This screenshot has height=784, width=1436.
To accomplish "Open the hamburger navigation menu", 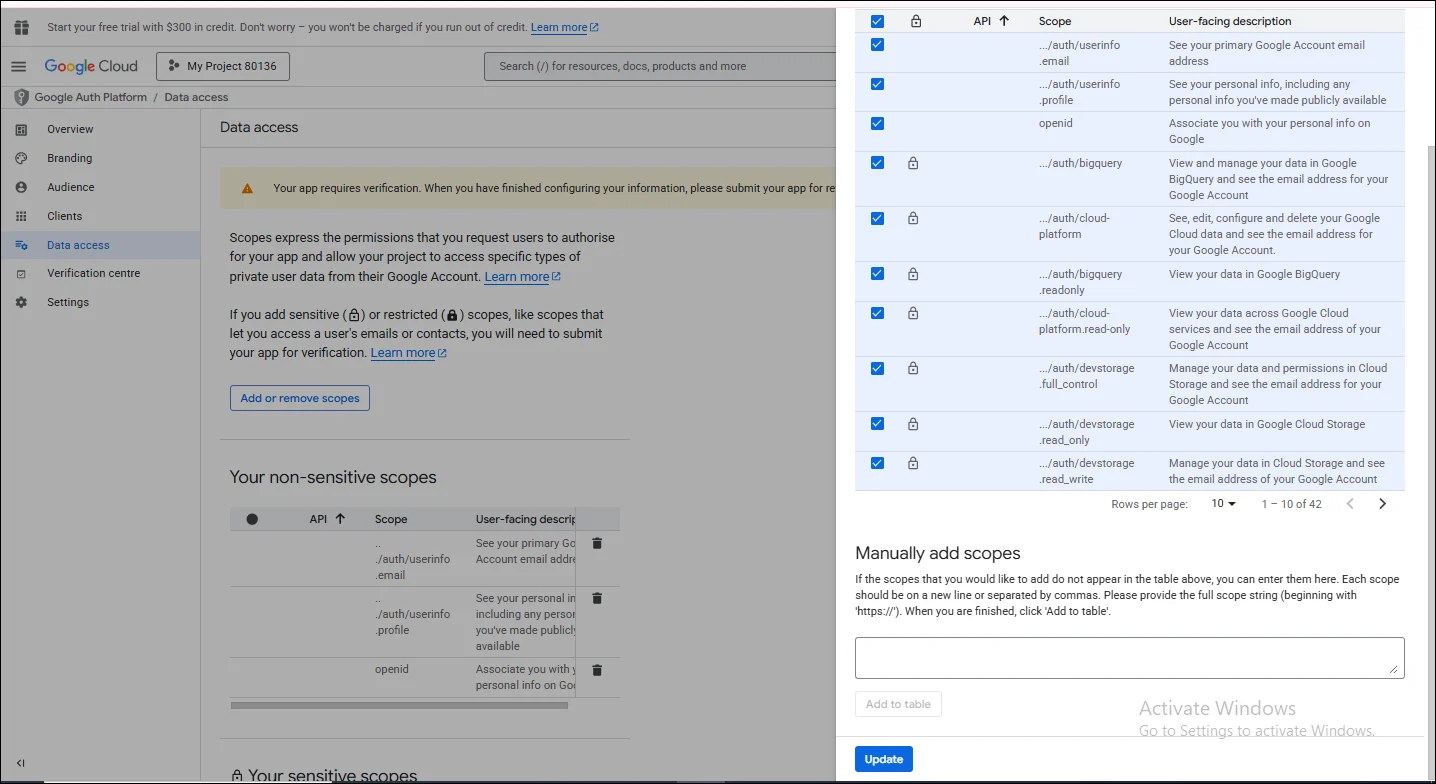I will pyautogui.click(x=18, y=66).
